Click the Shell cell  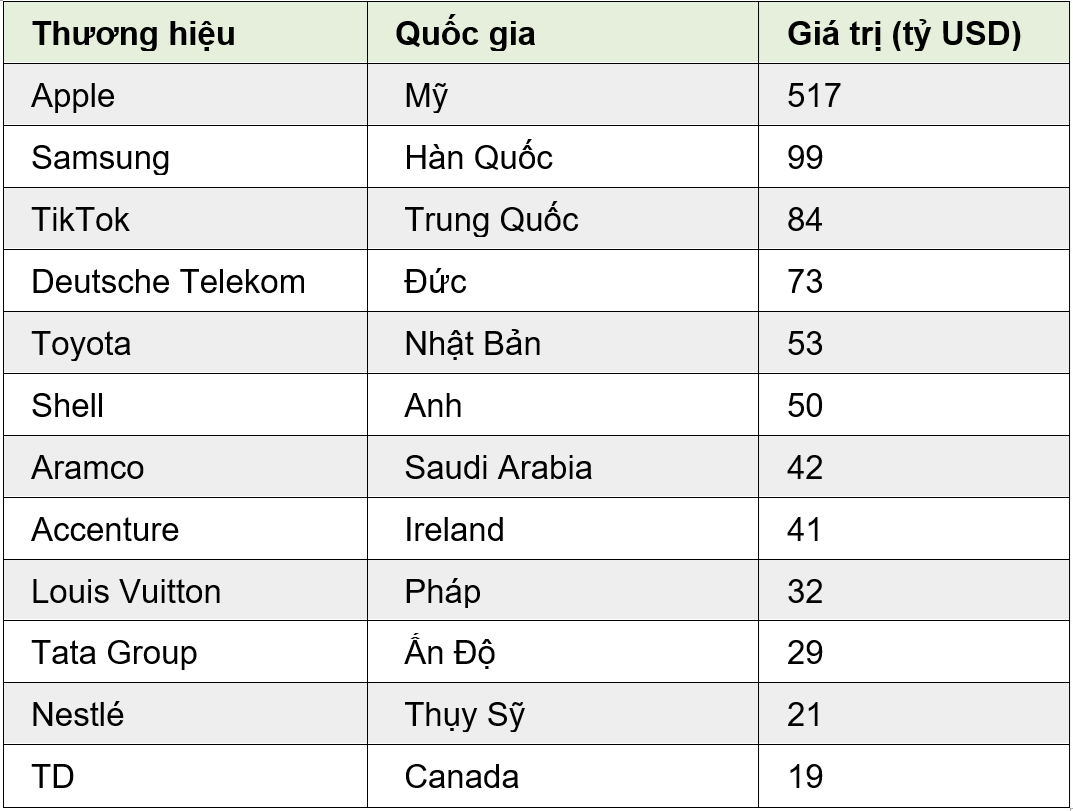point(67,406)
